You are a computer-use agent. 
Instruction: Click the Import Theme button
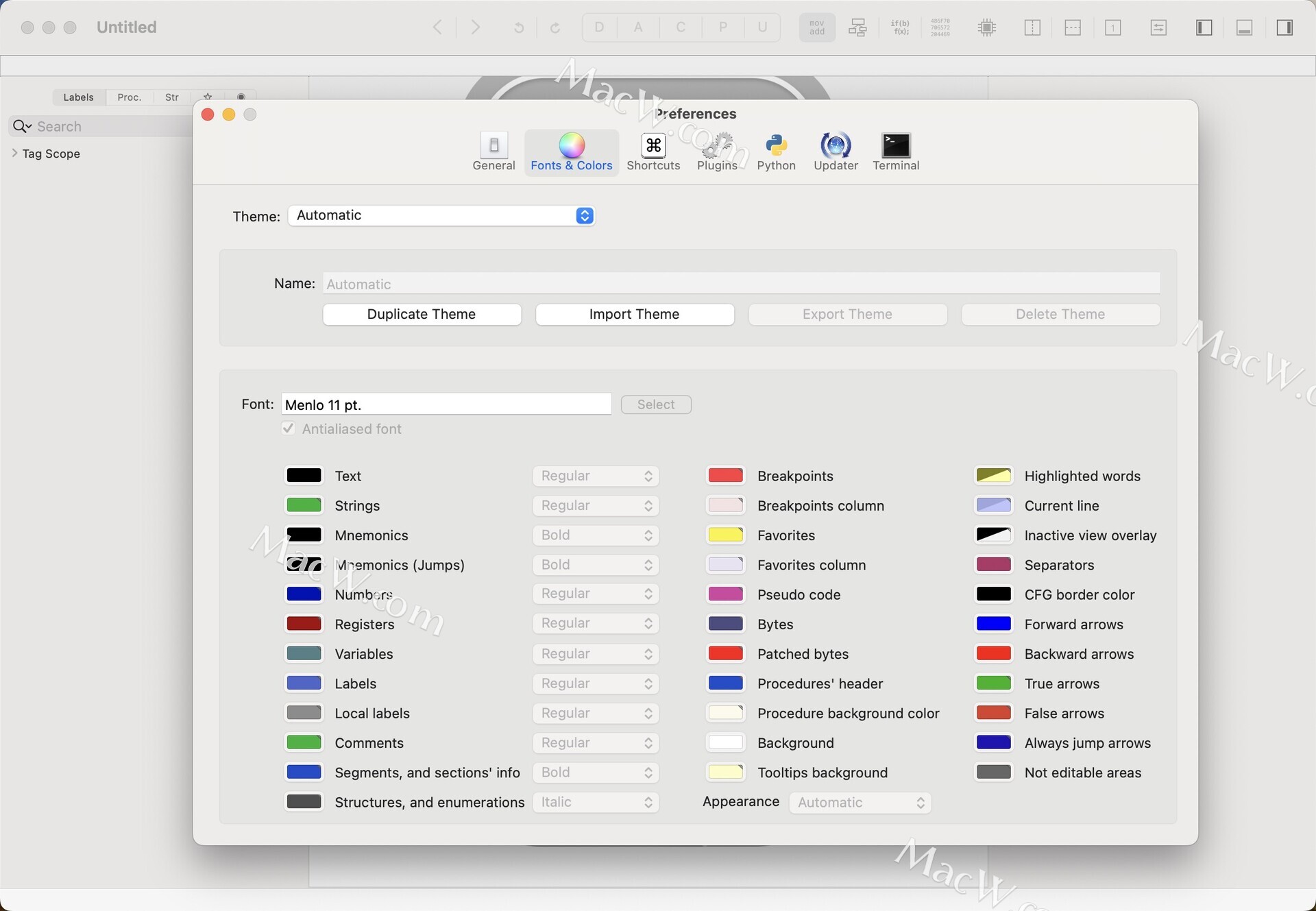click(635, 314)
